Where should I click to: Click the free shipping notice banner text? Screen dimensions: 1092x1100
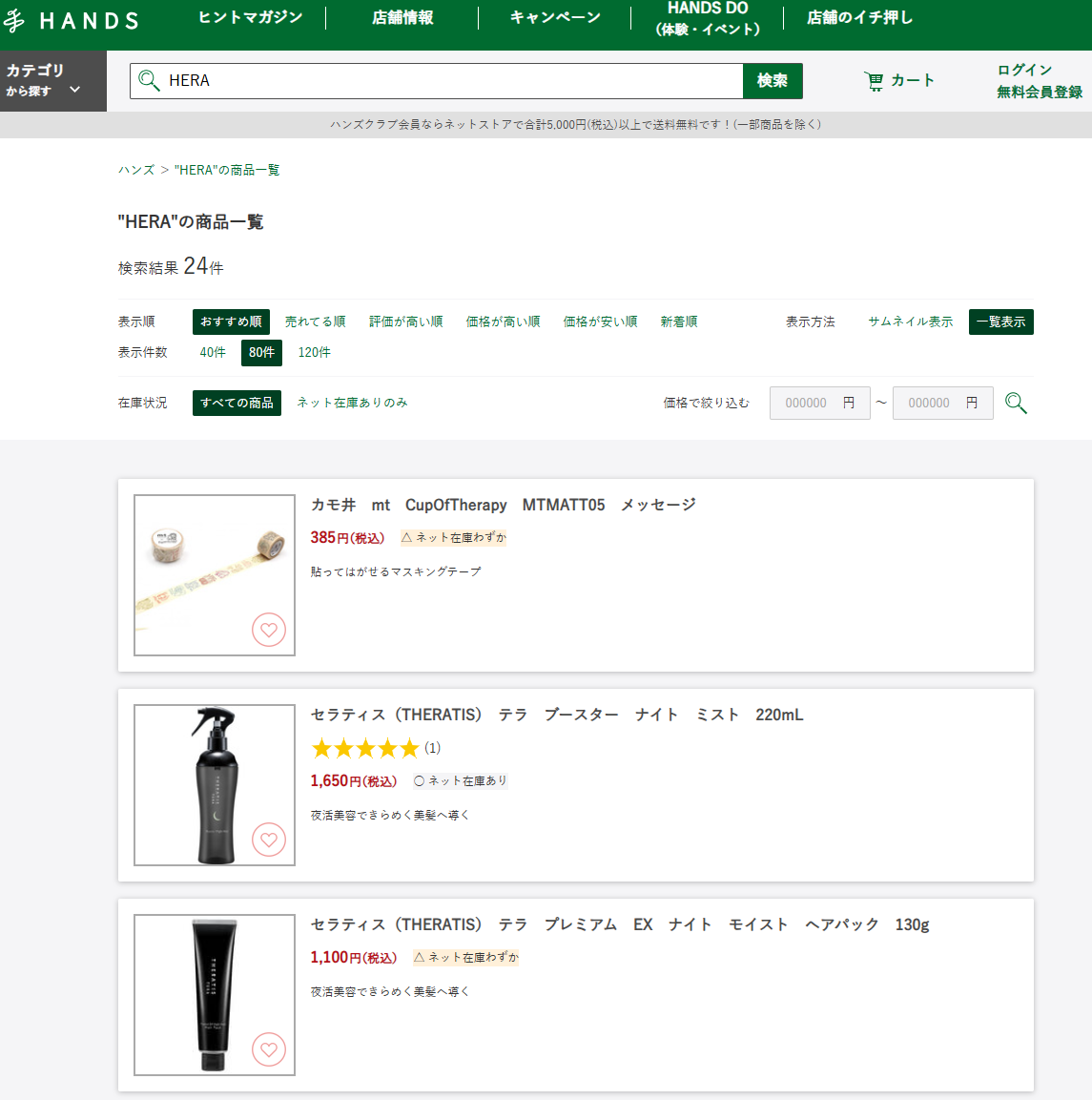coord(575,125)
